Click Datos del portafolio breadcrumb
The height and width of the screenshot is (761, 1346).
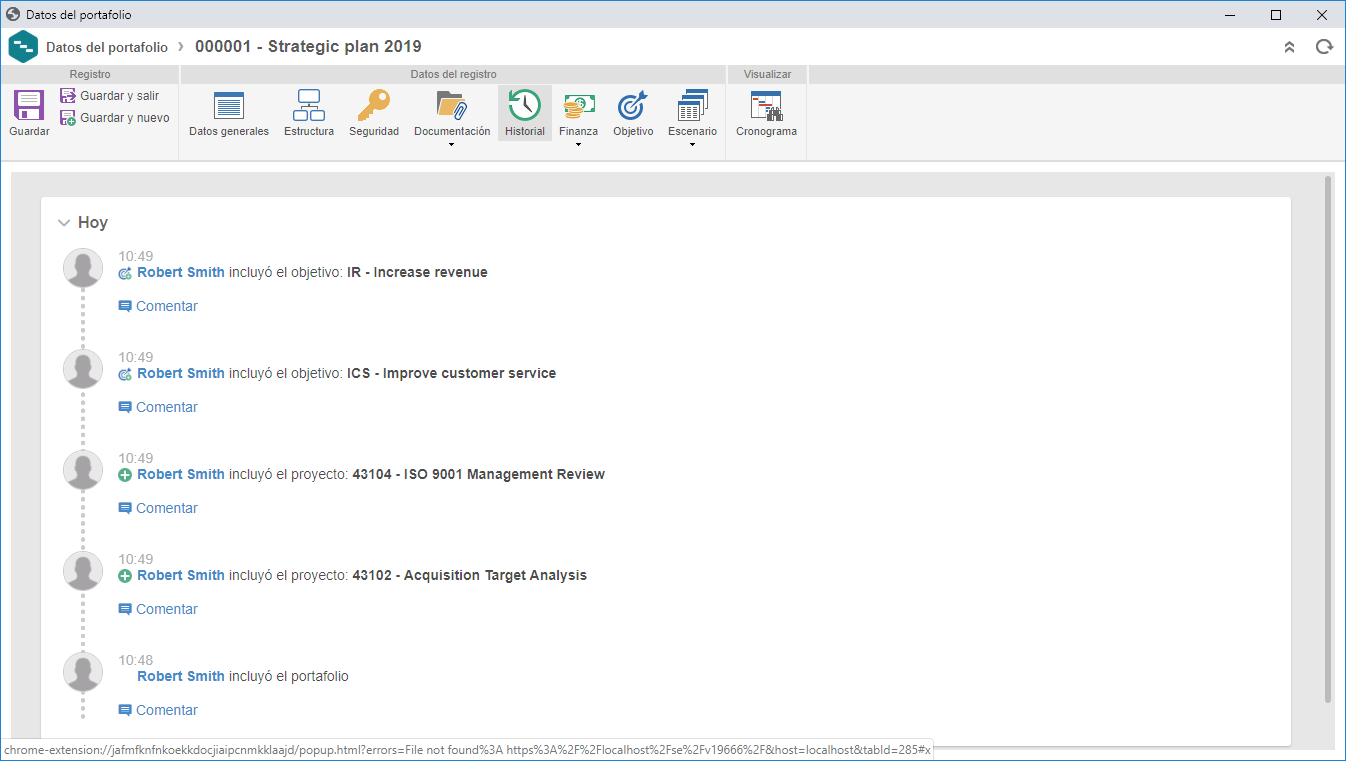pyautogui.click(x=107, y=47)
